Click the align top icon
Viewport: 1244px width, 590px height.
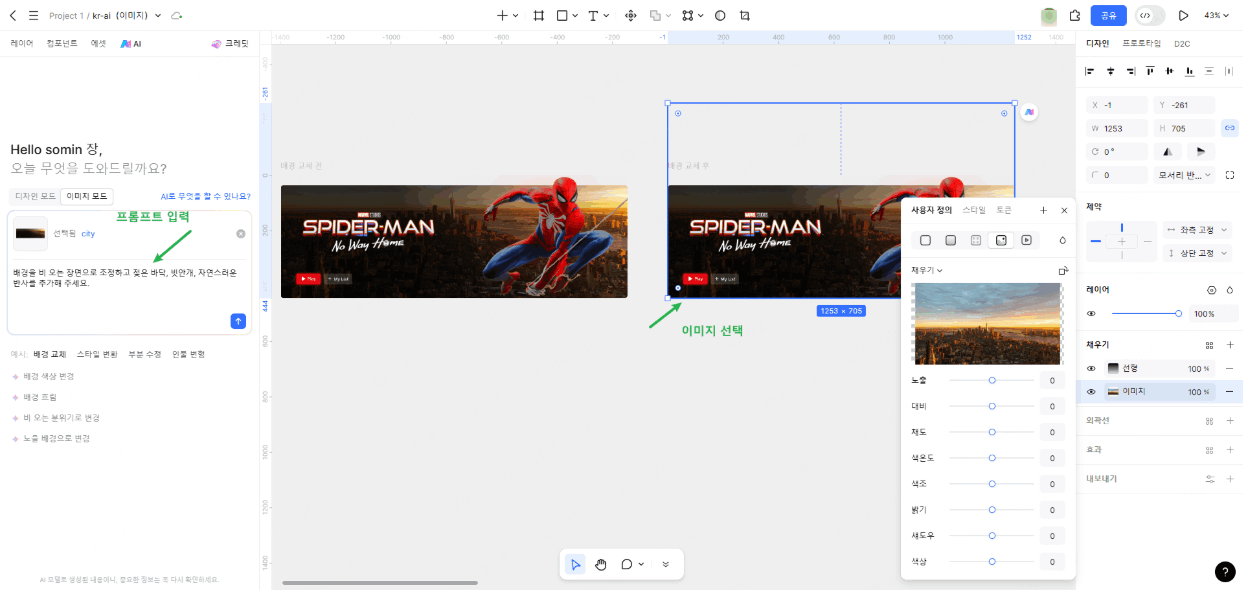1150,71
